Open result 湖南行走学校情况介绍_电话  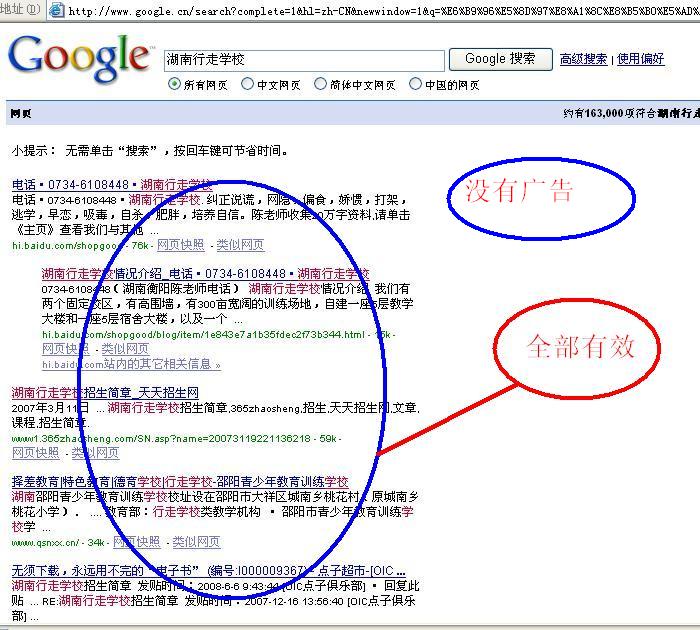(x=205, y=273)
